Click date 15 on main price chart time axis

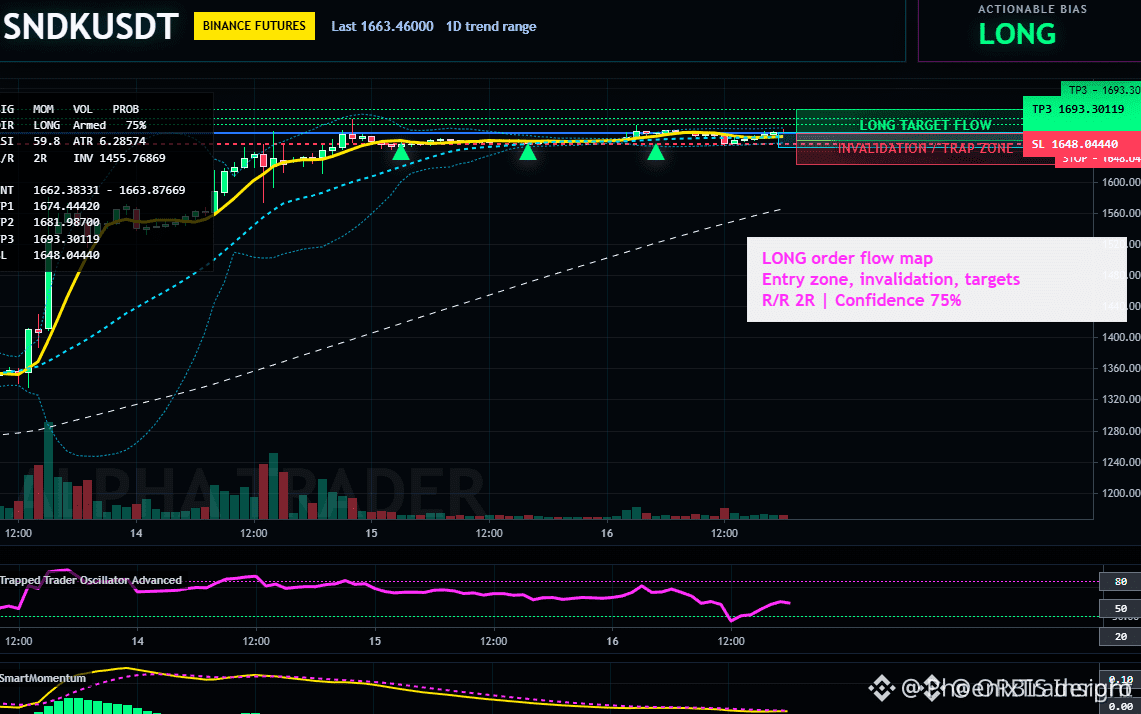(371, 533)
